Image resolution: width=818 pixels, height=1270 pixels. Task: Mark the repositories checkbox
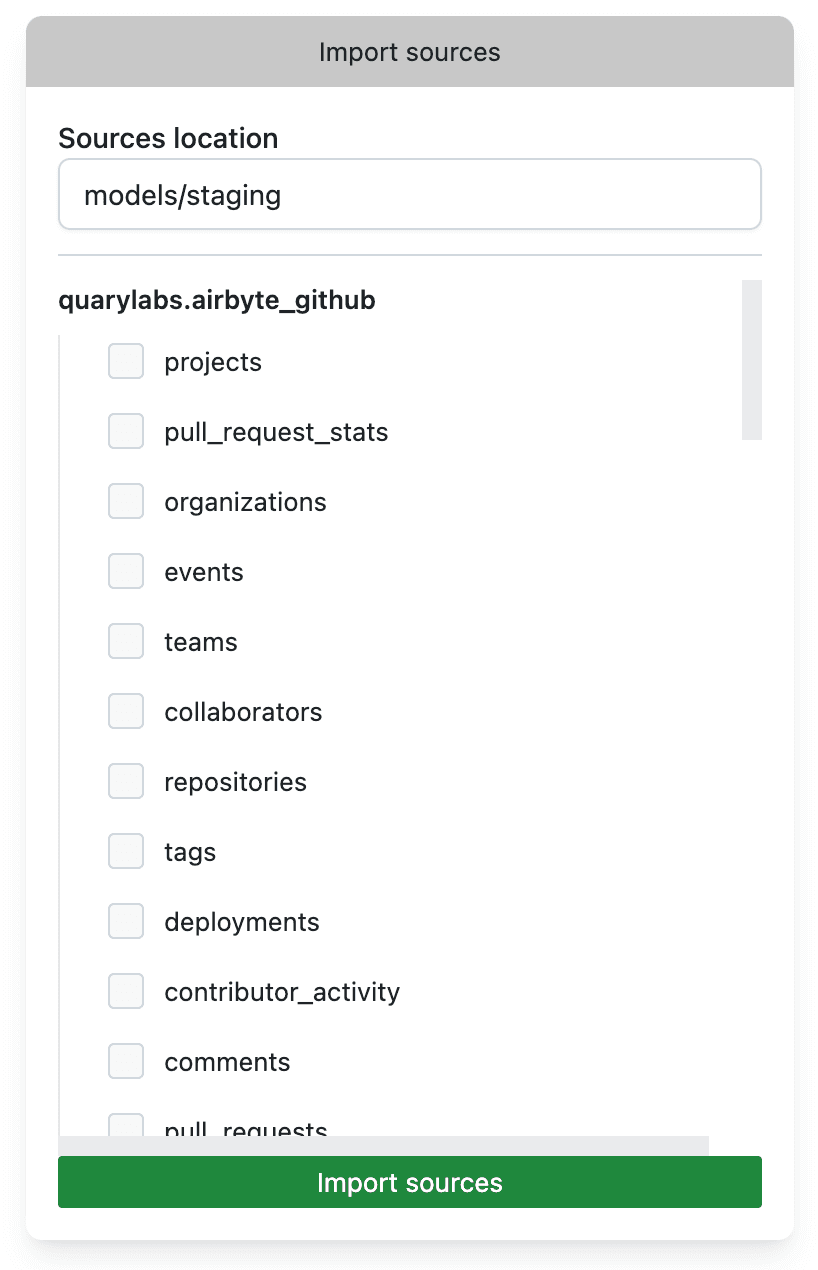(x=126, y=782)
